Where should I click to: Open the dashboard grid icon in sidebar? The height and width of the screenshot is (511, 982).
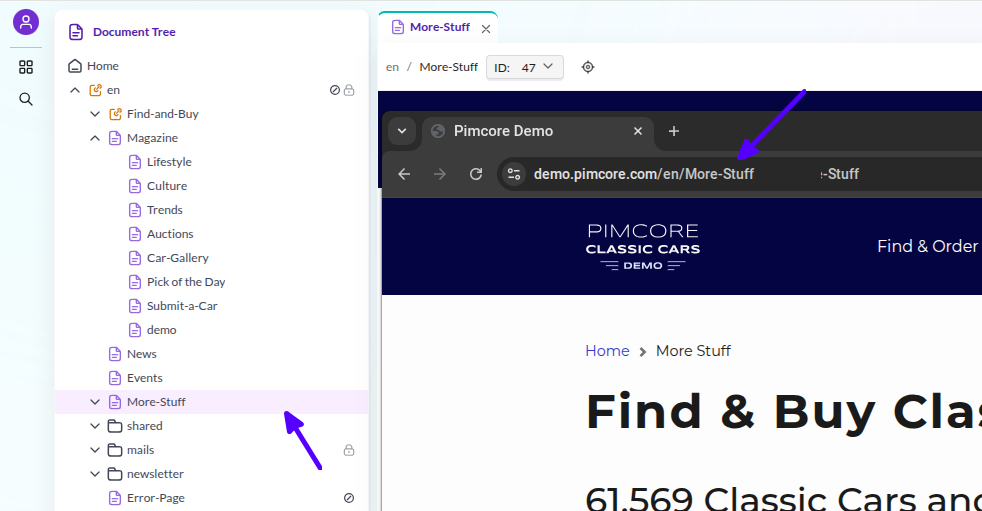(x=26, y=67)
